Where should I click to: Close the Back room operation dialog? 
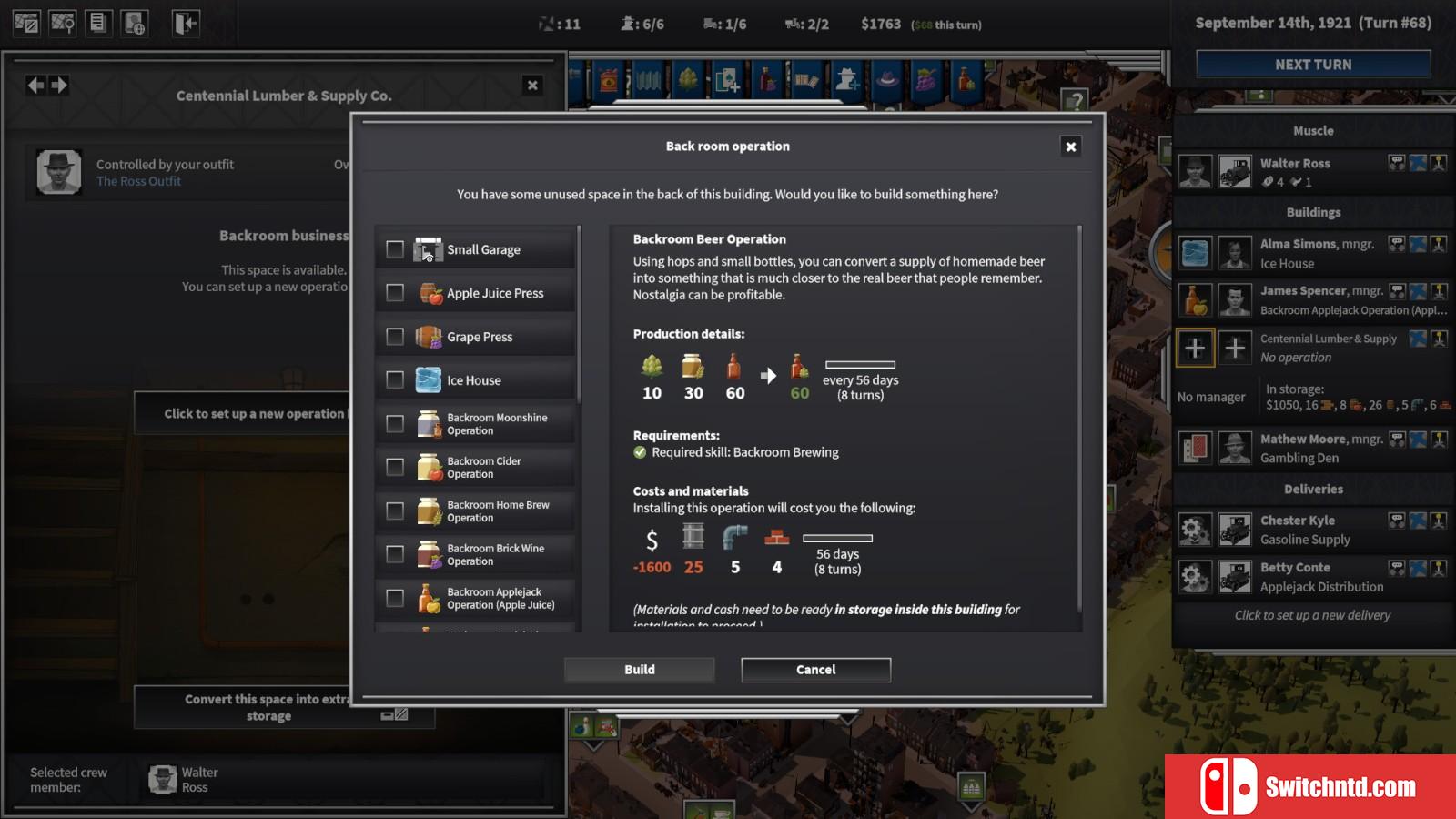click(1071, 147)
